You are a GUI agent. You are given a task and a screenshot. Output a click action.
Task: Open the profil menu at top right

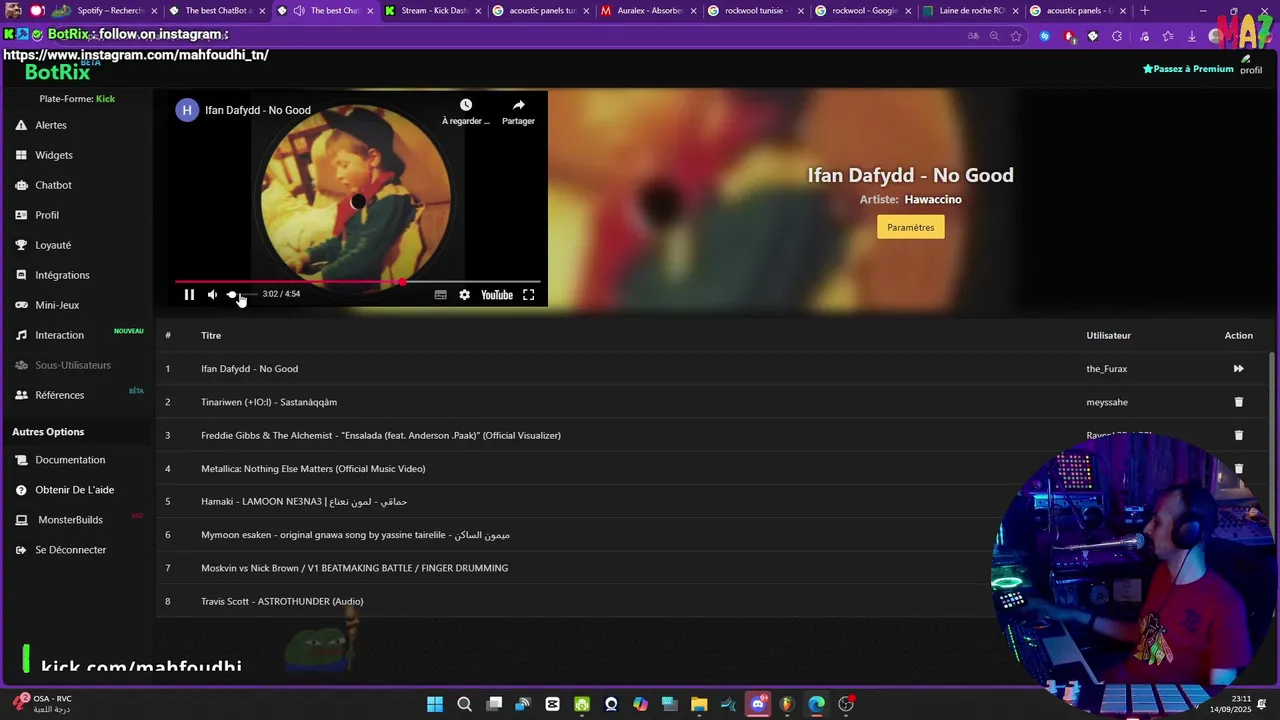(1250, 65)
